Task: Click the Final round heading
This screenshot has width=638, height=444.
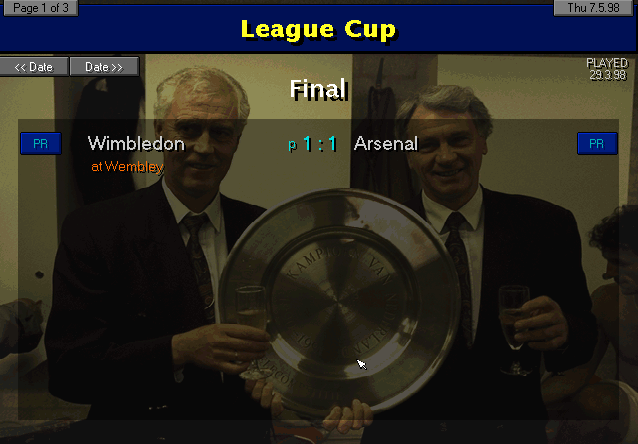Action: tap(319, 89)
